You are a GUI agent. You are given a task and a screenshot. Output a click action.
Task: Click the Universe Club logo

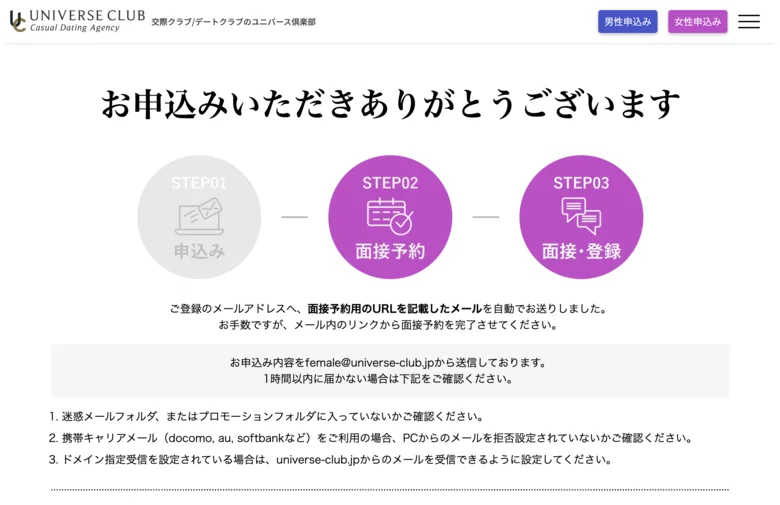78,21
